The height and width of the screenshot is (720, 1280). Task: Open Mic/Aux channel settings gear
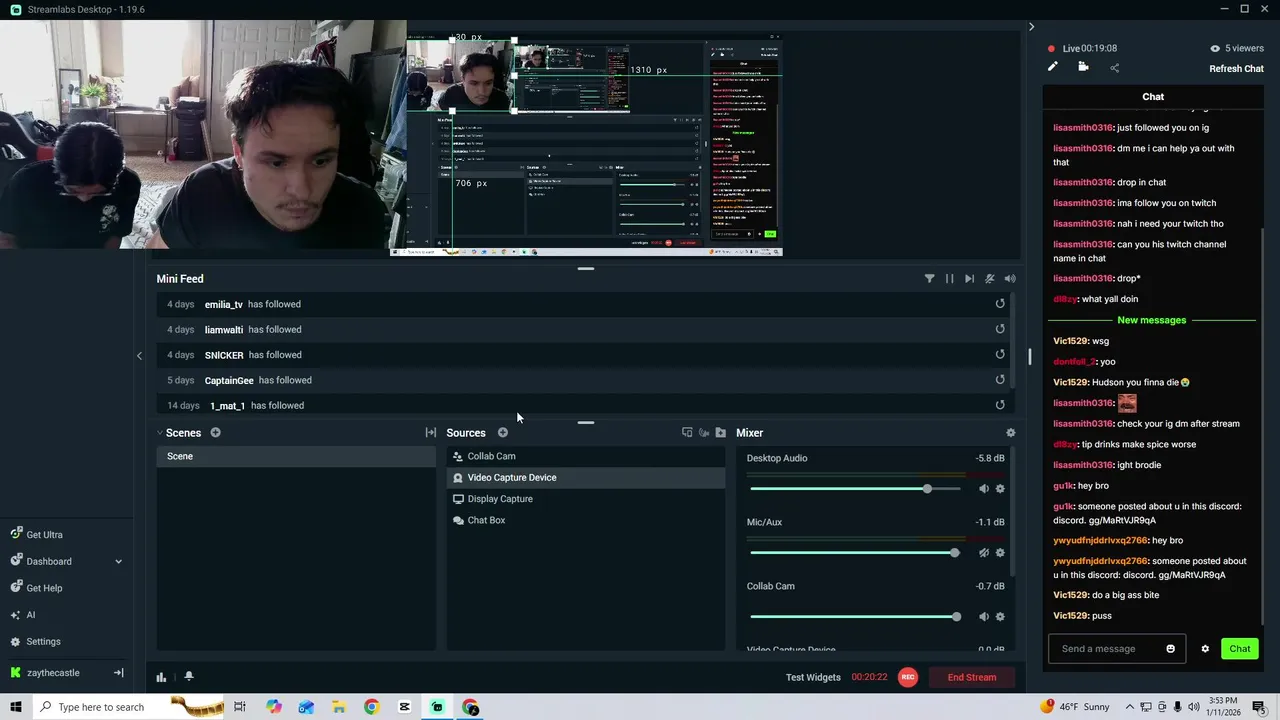tap(1000, 553)
